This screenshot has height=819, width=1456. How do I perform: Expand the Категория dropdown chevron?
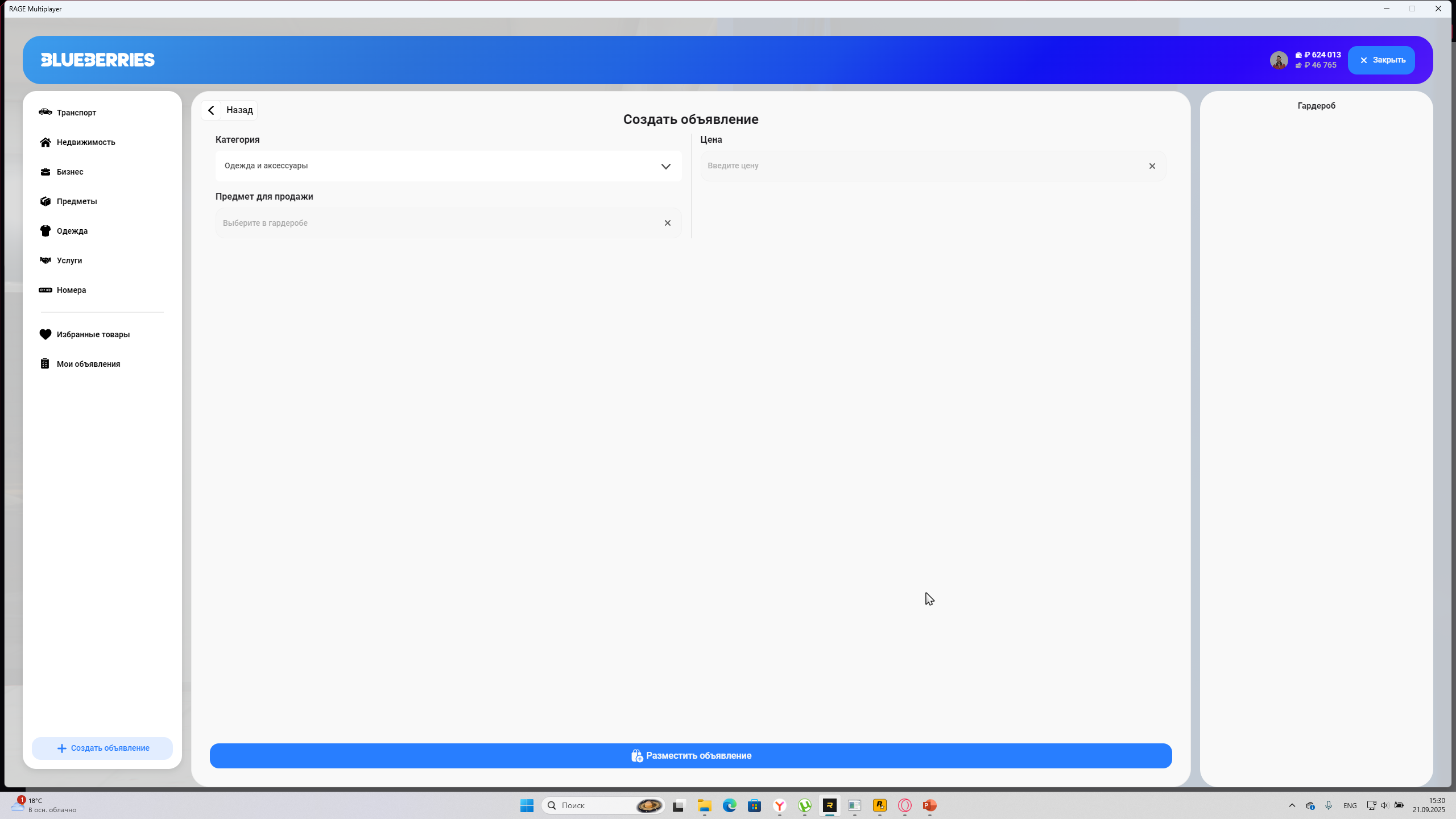(665, 166)
